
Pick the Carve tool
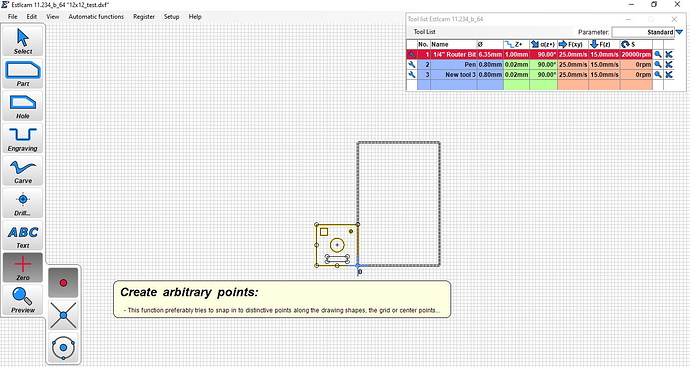(x=23, y=171)
